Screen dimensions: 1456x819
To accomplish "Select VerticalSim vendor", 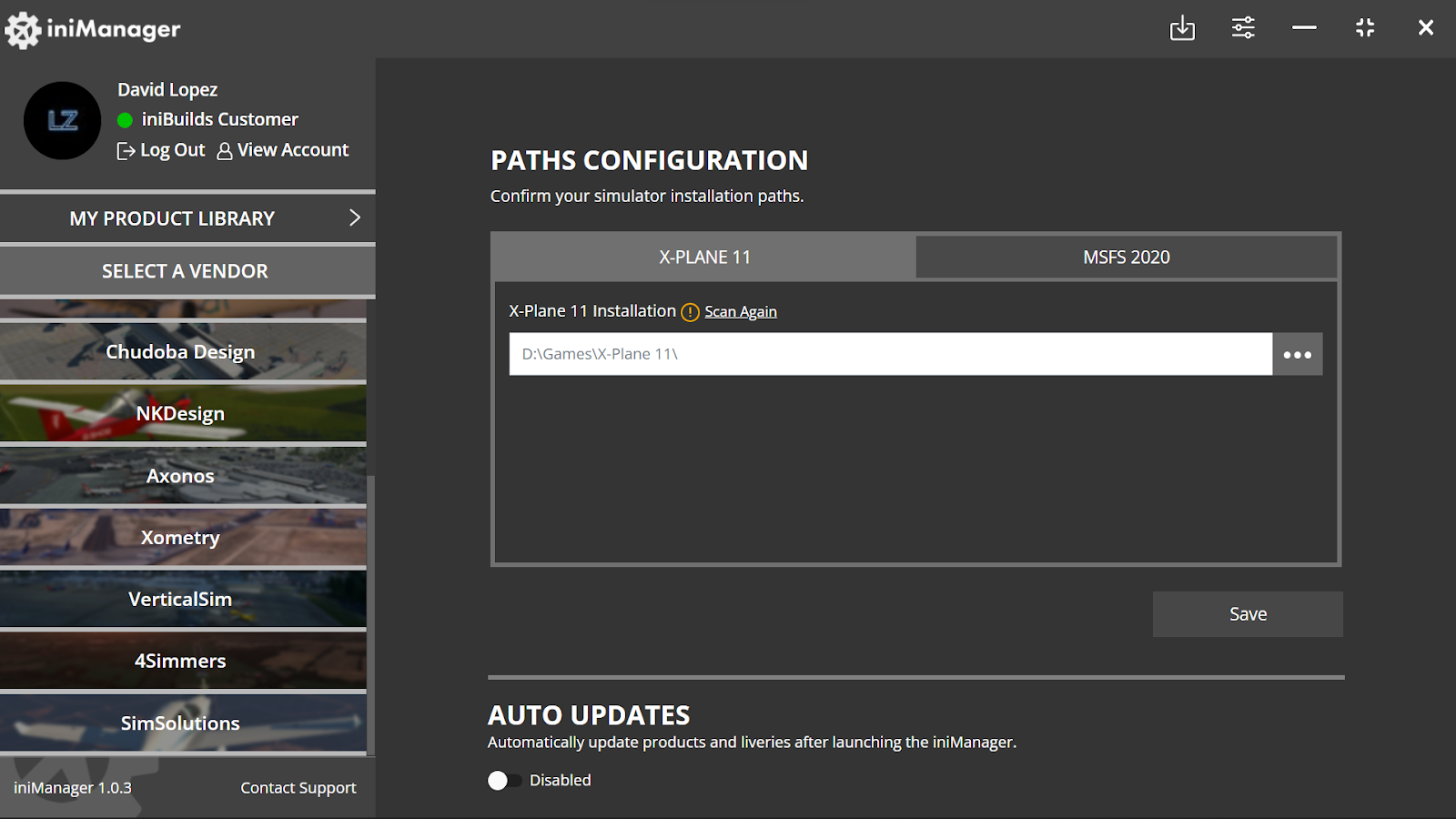I will tap(183, 599).
